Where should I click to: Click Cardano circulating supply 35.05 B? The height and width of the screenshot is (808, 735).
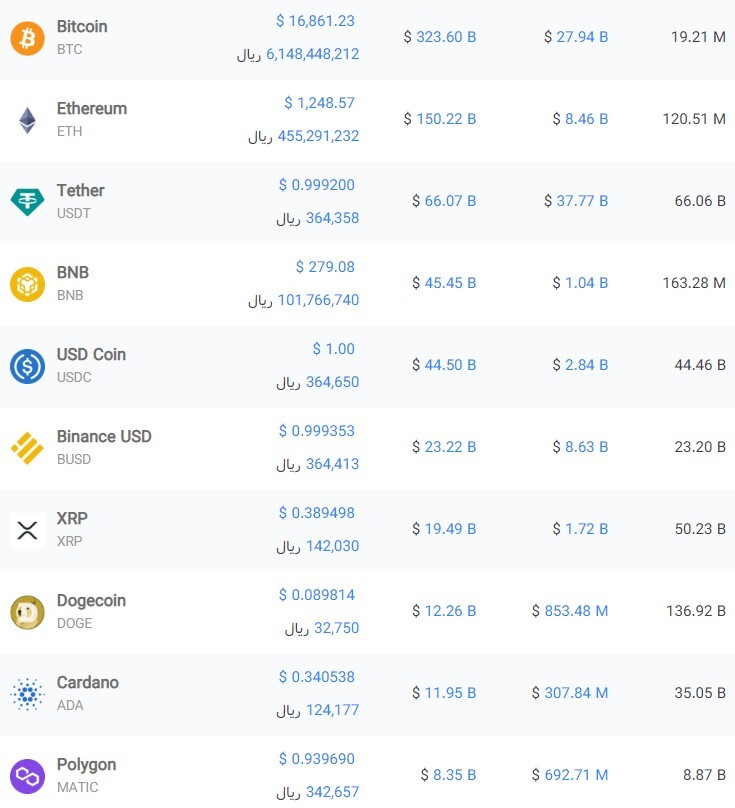(x=700, y=693)
